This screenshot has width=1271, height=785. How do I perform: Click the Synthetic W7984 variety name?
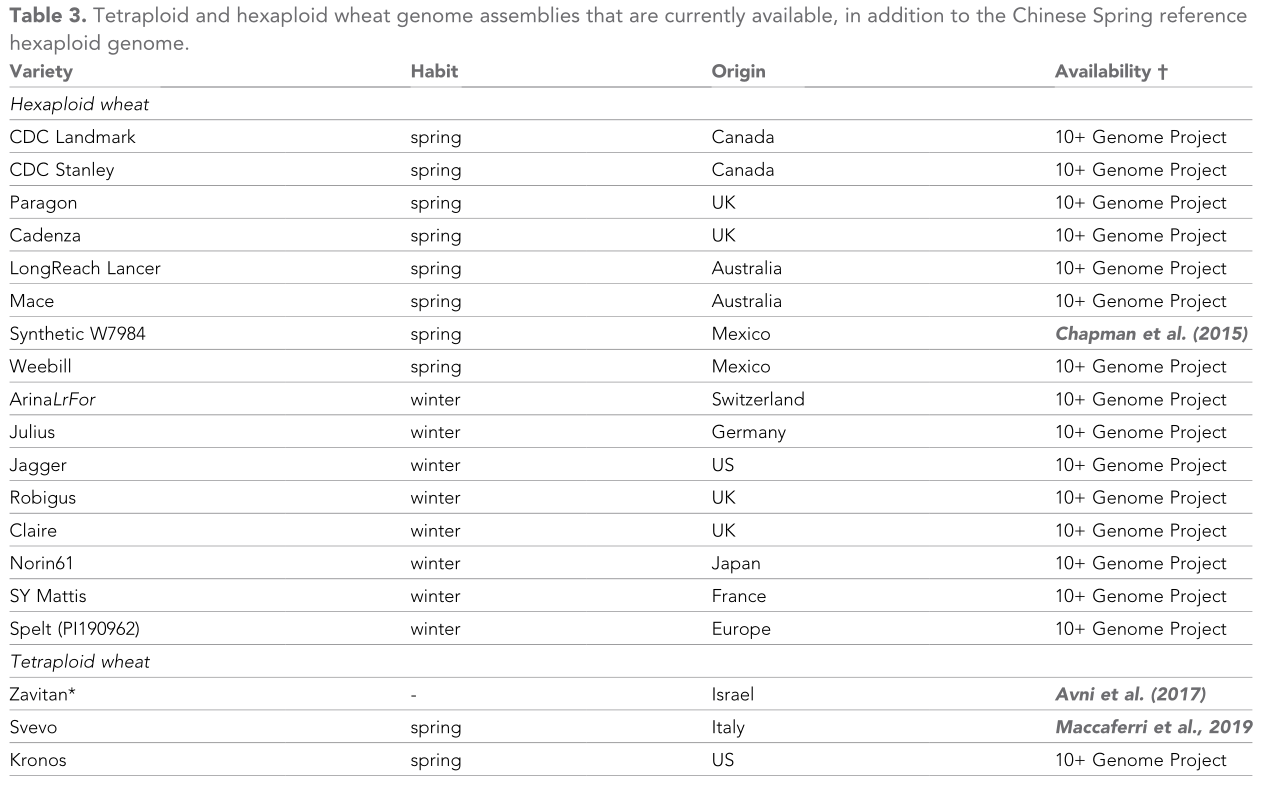[x=77, y=334]
